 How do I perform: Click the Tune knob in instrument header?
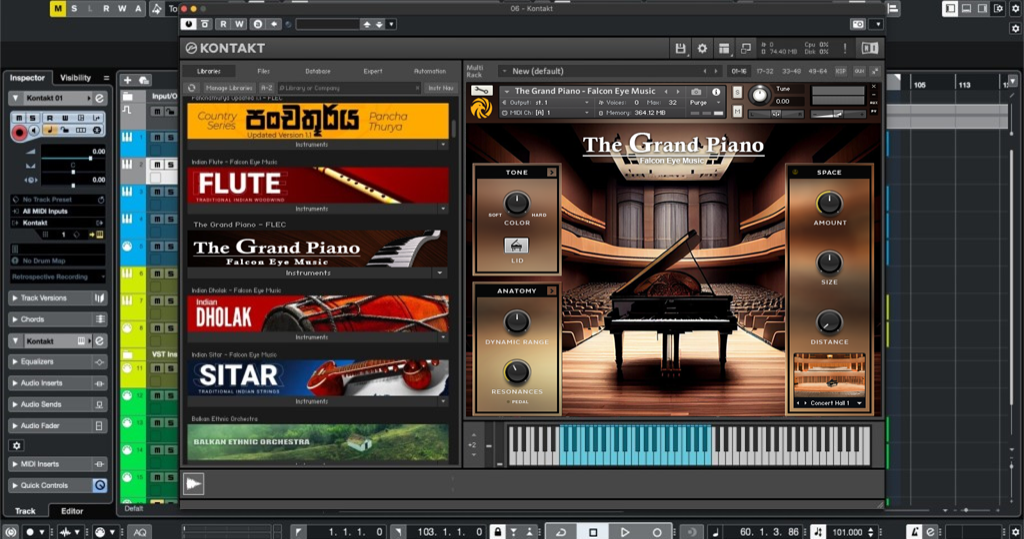point(759,95)
